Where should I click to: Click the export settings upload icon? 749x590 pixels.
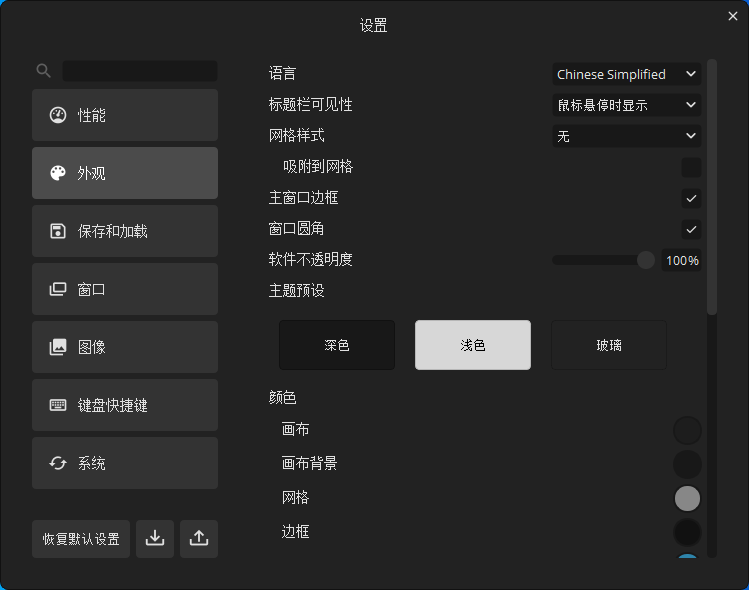199,539
